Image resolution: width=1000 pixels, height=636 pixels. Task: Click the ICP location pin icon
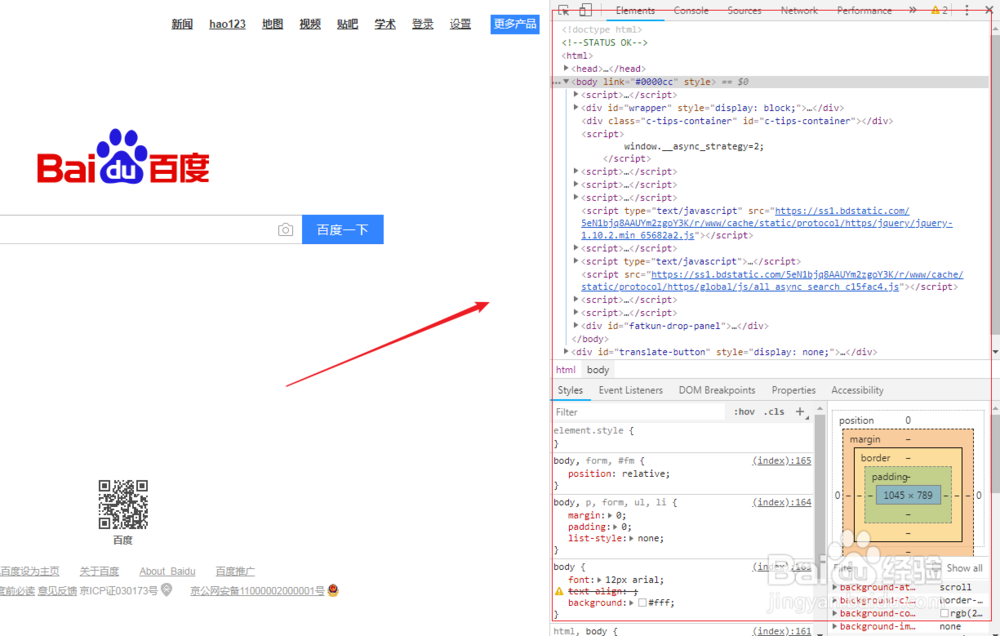[166, 590]
